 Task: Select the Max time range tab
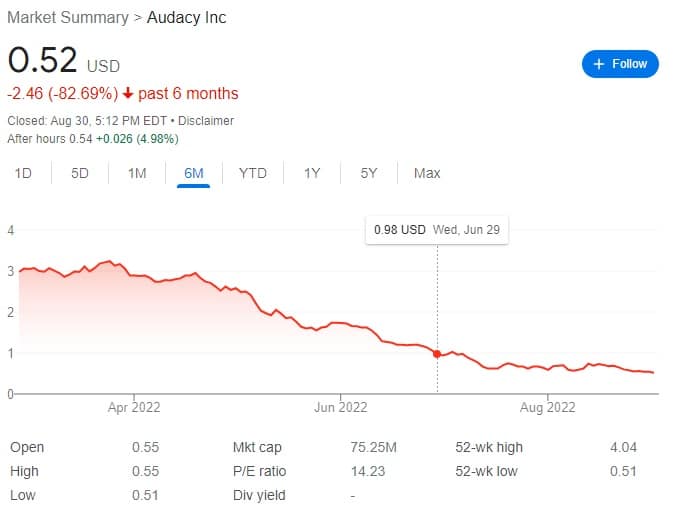[x=427, y=173]
